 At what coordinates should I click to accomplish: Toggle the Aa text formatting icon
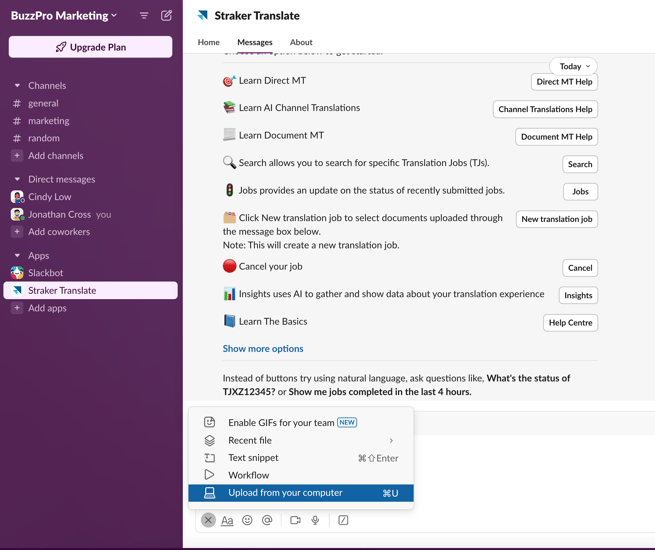[227, 520]
